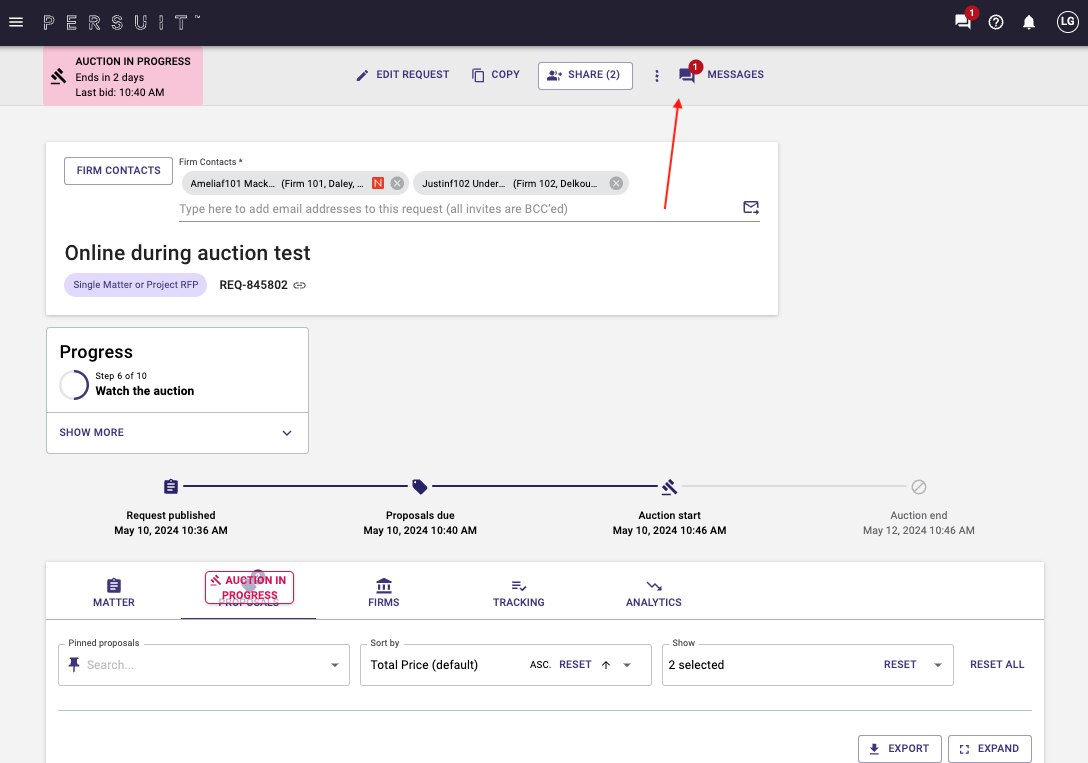This screenshot has width=1088, height=763.
Task: Click the Firm Contacts button
Action: click(x=119, y=171)
